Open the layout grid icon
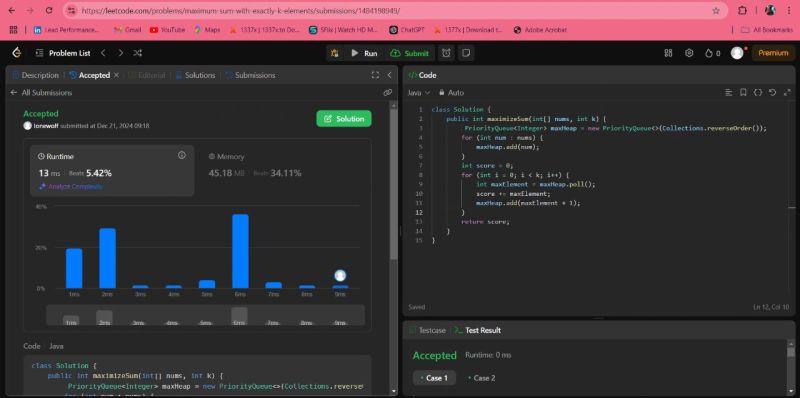Screen dimensions: 800x398 [668, 53]
